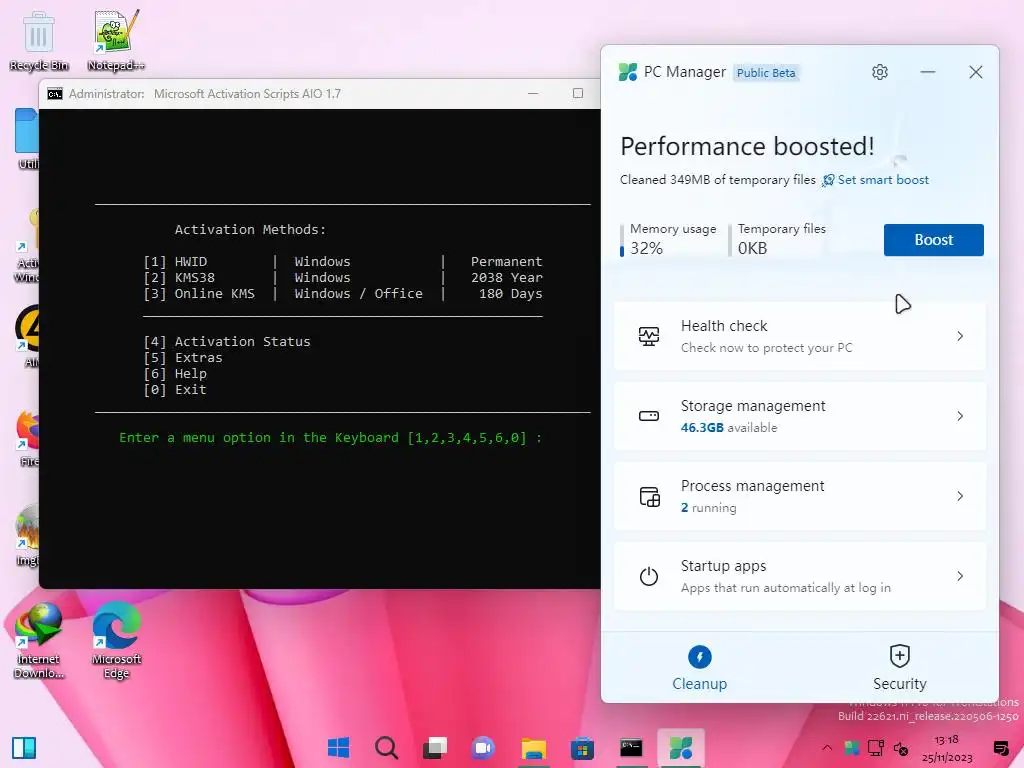Open Microsoft Store from taskbar

pyautogui.click(x=582, y=748)
